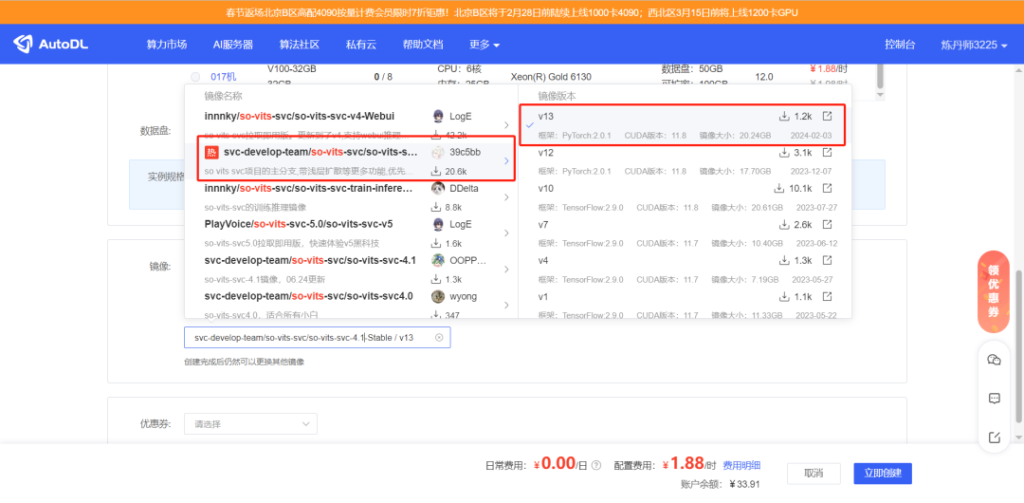
Task: Click download icon beside 1.2k for v13
Action: coord(784,116)
